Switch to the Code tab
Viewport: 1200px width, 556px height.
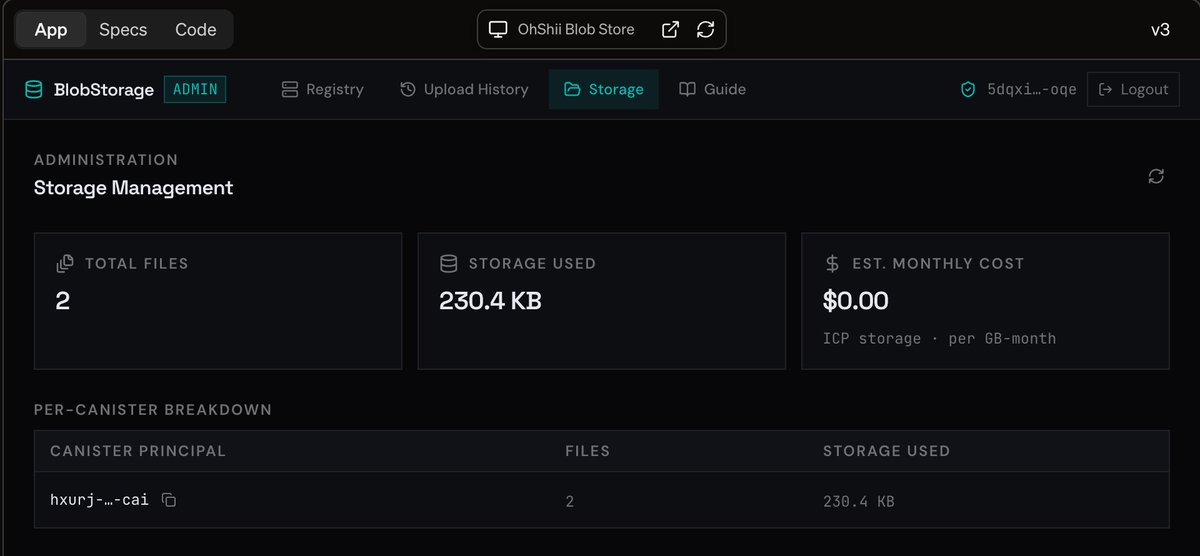coord(196,30)
